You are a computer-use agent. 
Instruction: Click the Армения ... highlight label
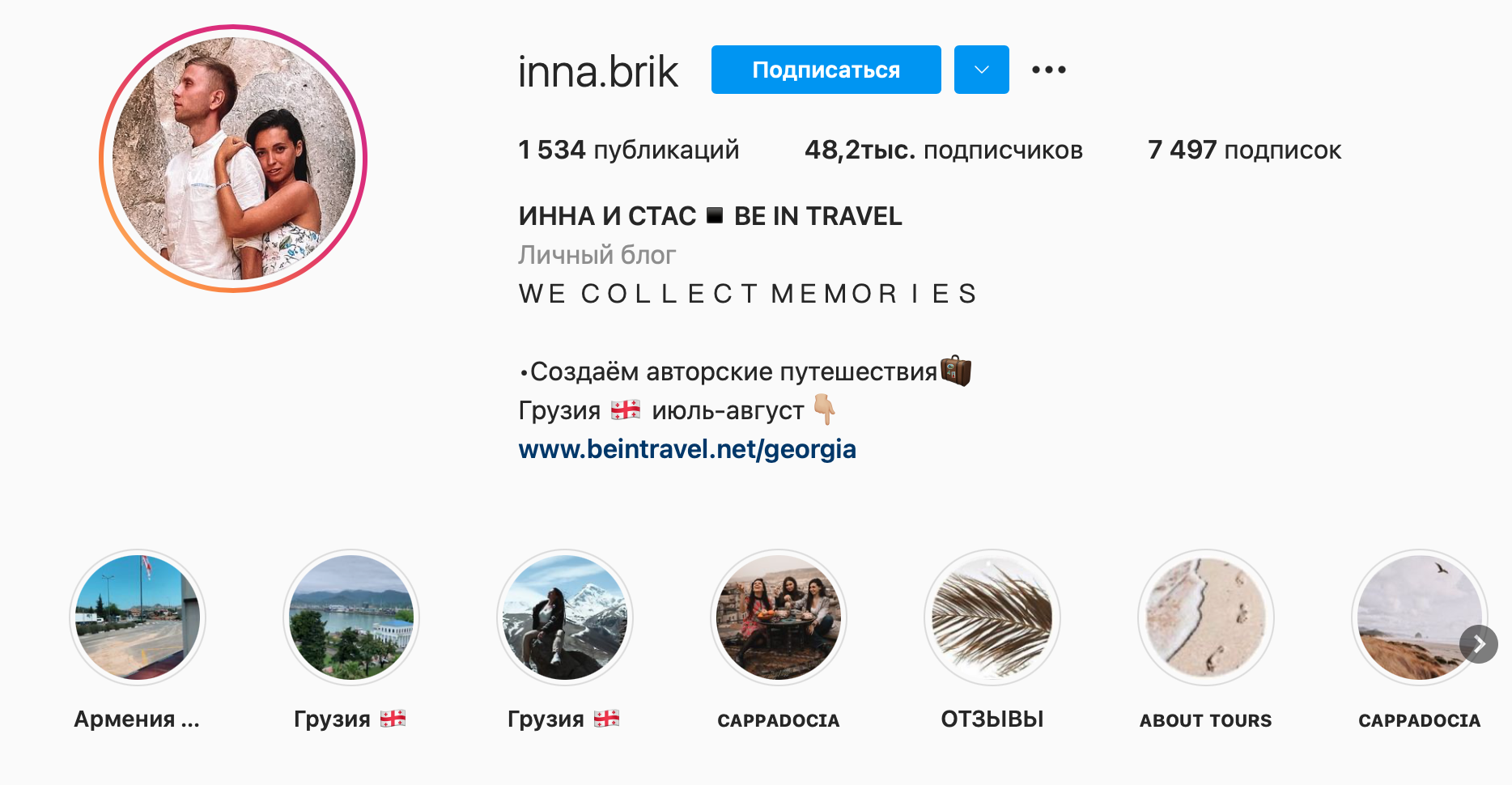[x=137, y=719]
